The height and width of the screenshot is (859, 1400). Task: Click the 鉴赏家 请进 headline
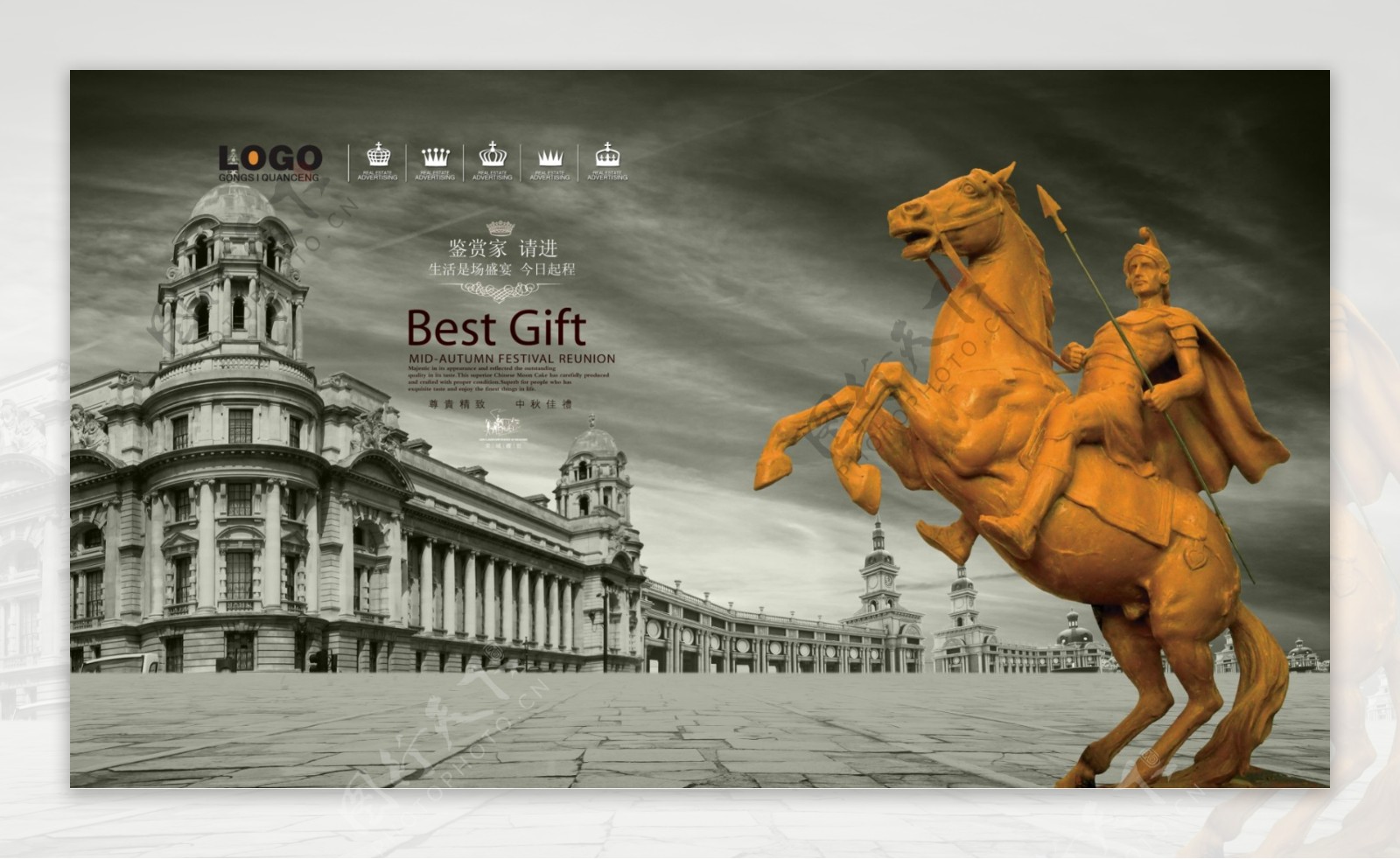point(502,248)
